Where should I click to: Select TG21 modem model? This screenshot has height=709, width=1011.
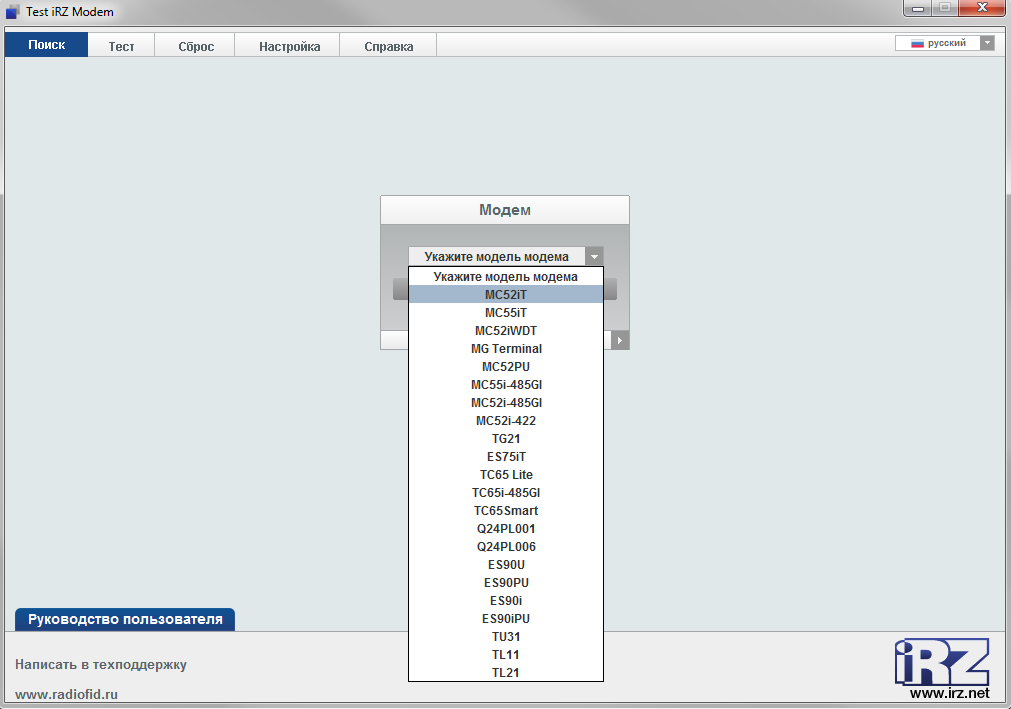click(x=506, y=439)
